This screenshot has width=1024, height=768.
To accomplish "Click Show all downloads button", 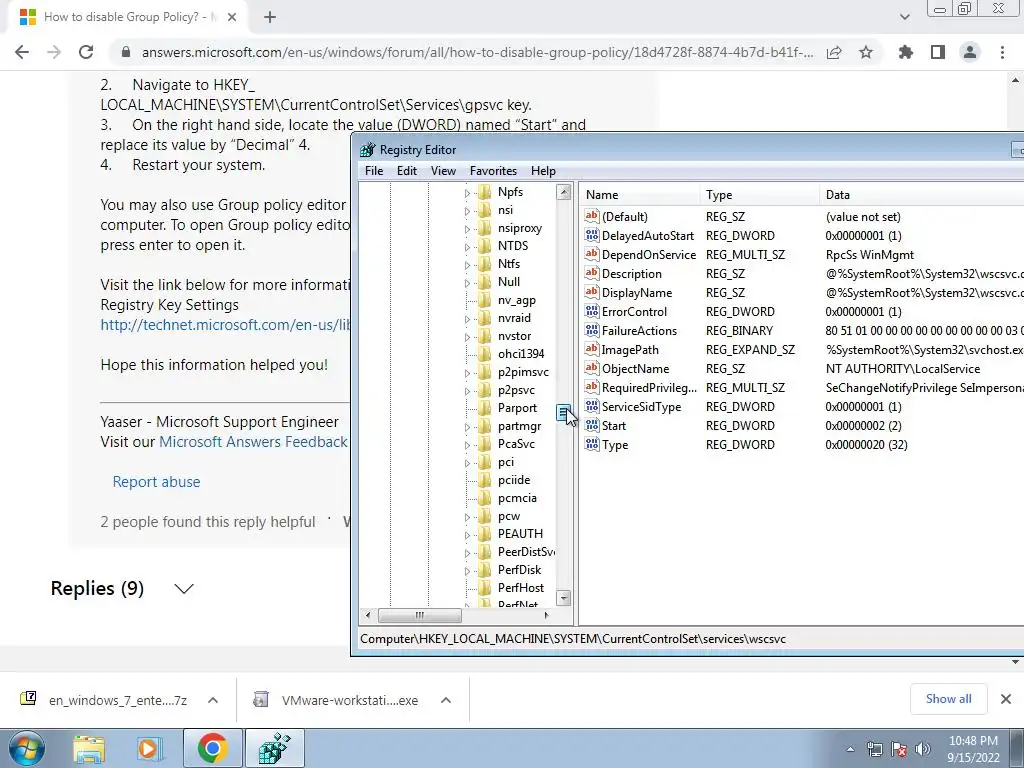I will (948, 699).
